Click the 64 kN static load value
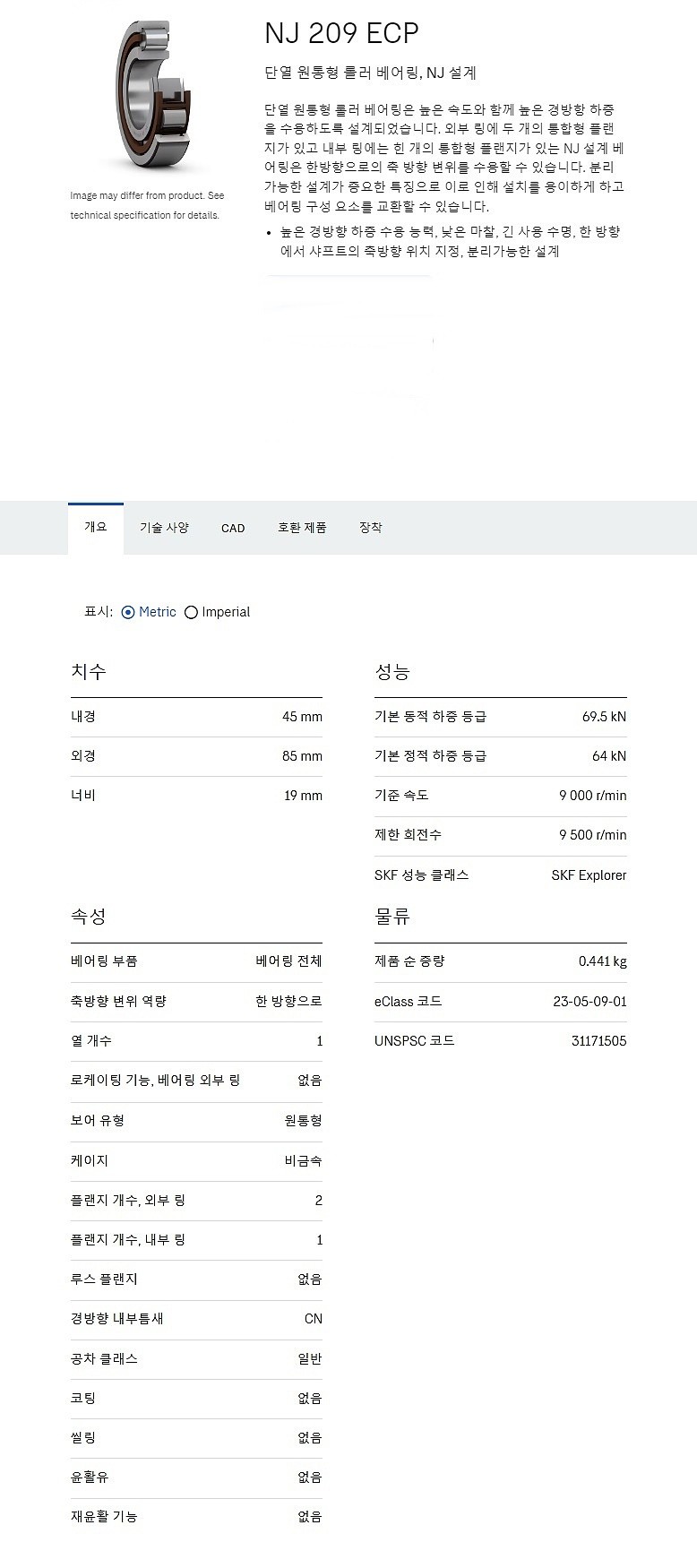697x1568 pixels. pos(609,756)
